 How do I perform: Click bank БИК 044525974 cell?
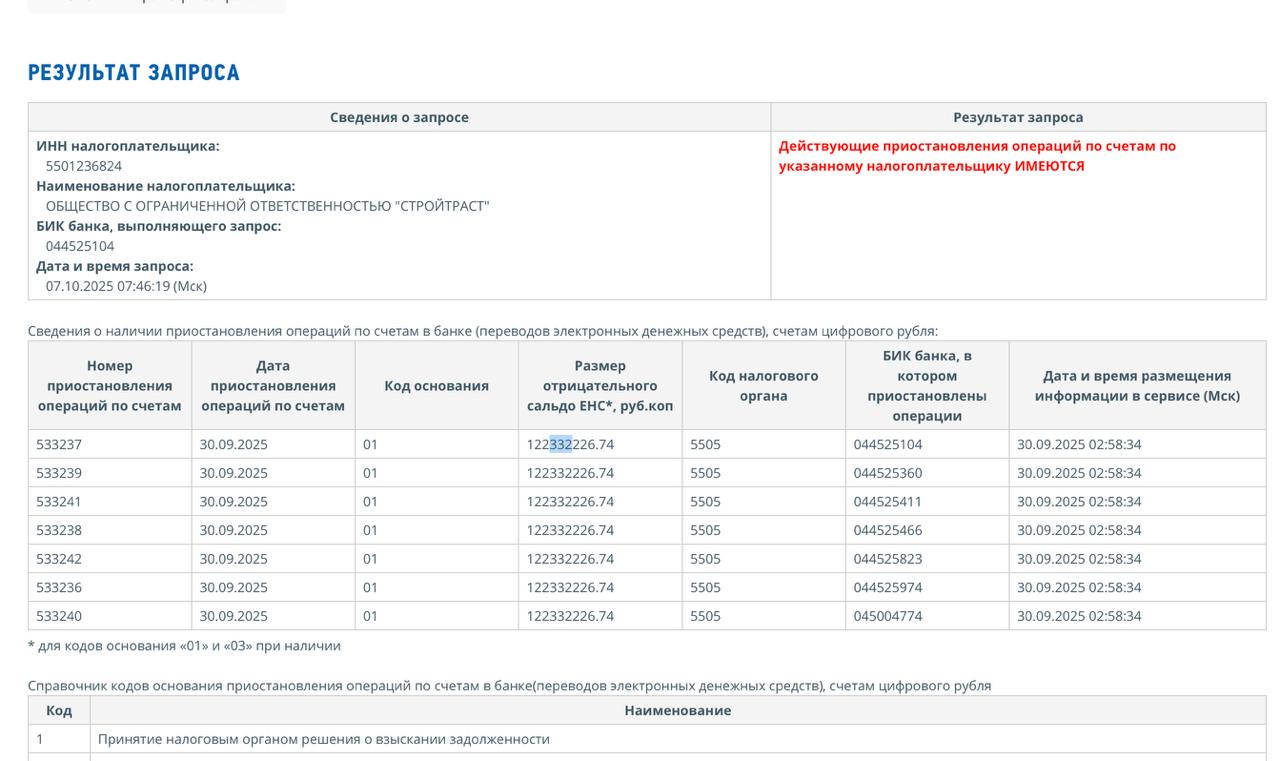pyautogui.click(x=887, y=587)
